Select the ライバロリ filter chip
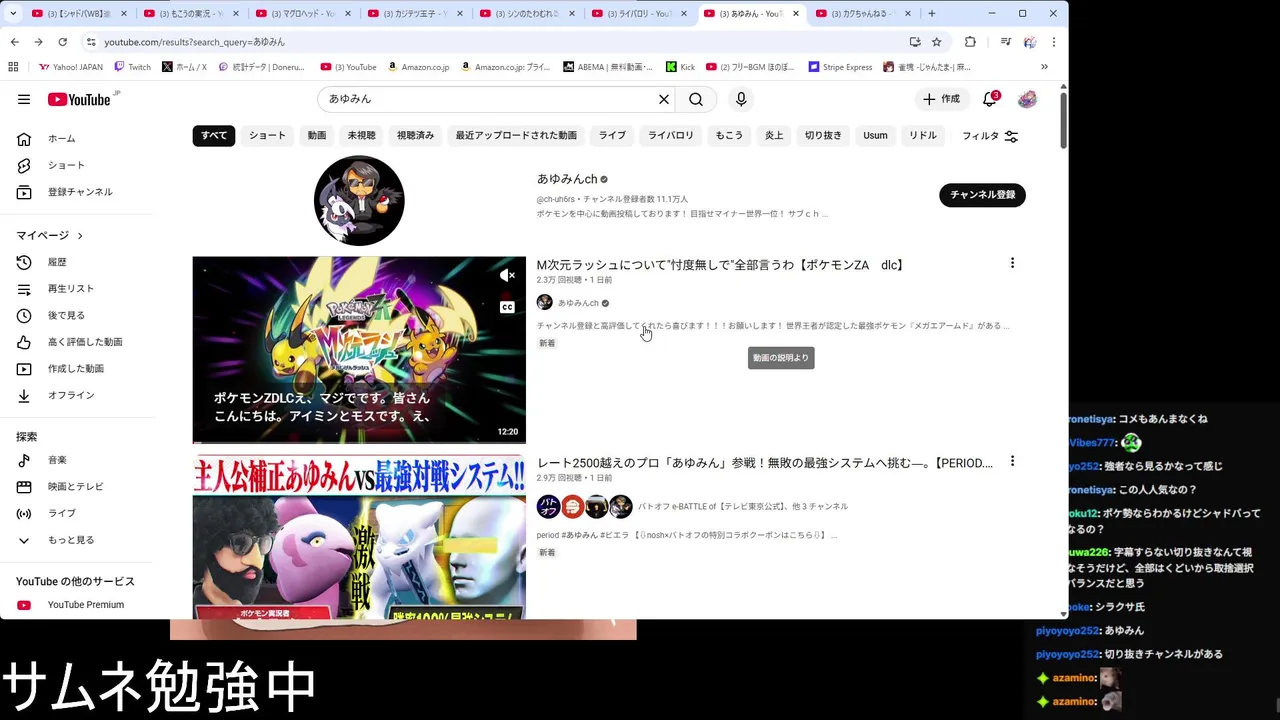The width and height of the screenshot is (1280, 720). click(x=671, y=136)
